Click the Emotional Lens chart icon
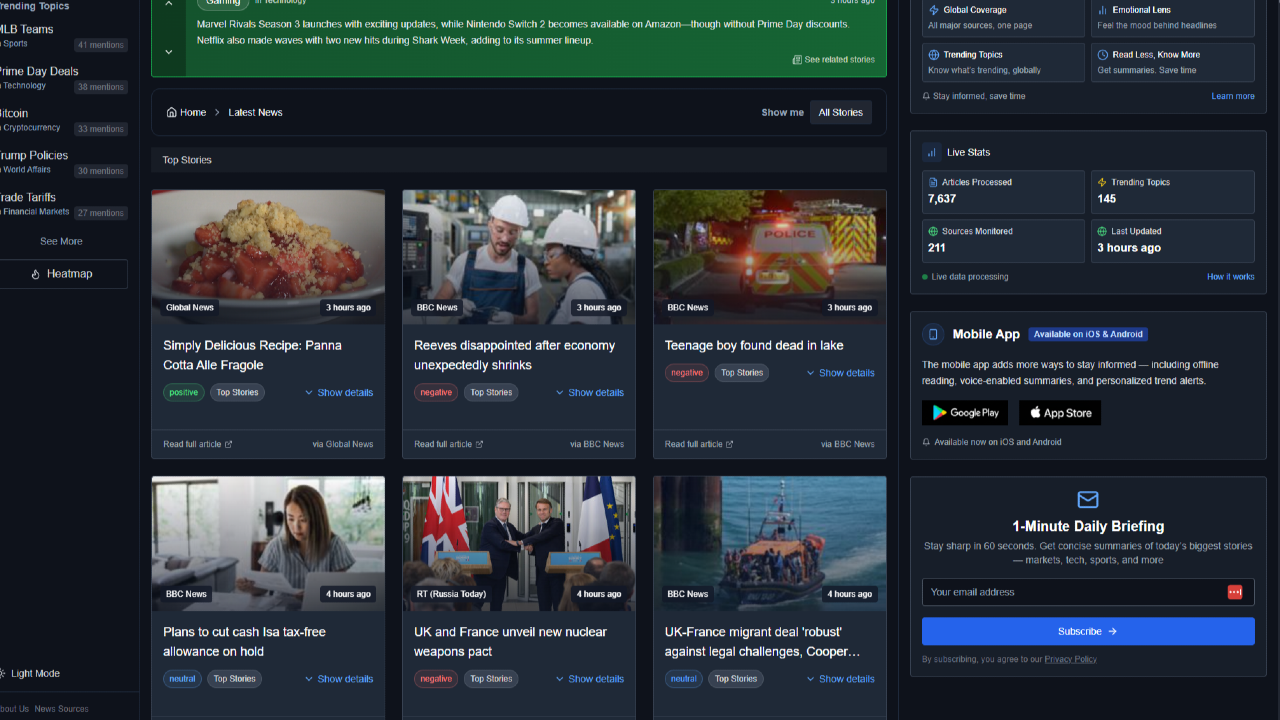Image resolution: width=1280 pixels, height=720 pixels. [x=1103, y=10]
